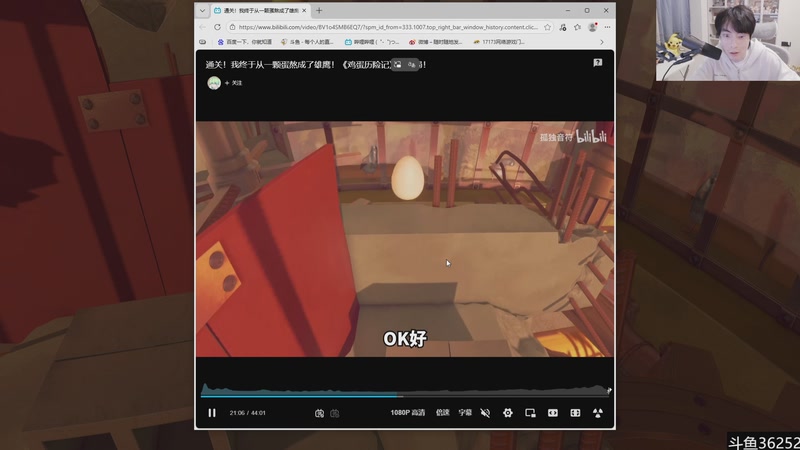Open the video player settings gear
The width and height of the screenshot is (800, 450).
point(508,413)
